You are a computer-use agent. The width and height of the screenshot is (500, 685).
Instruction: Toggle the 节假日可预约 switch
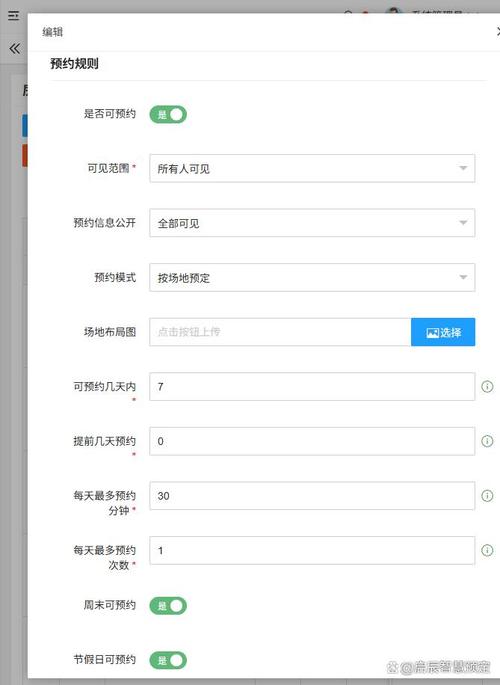[x=168, y=660]
